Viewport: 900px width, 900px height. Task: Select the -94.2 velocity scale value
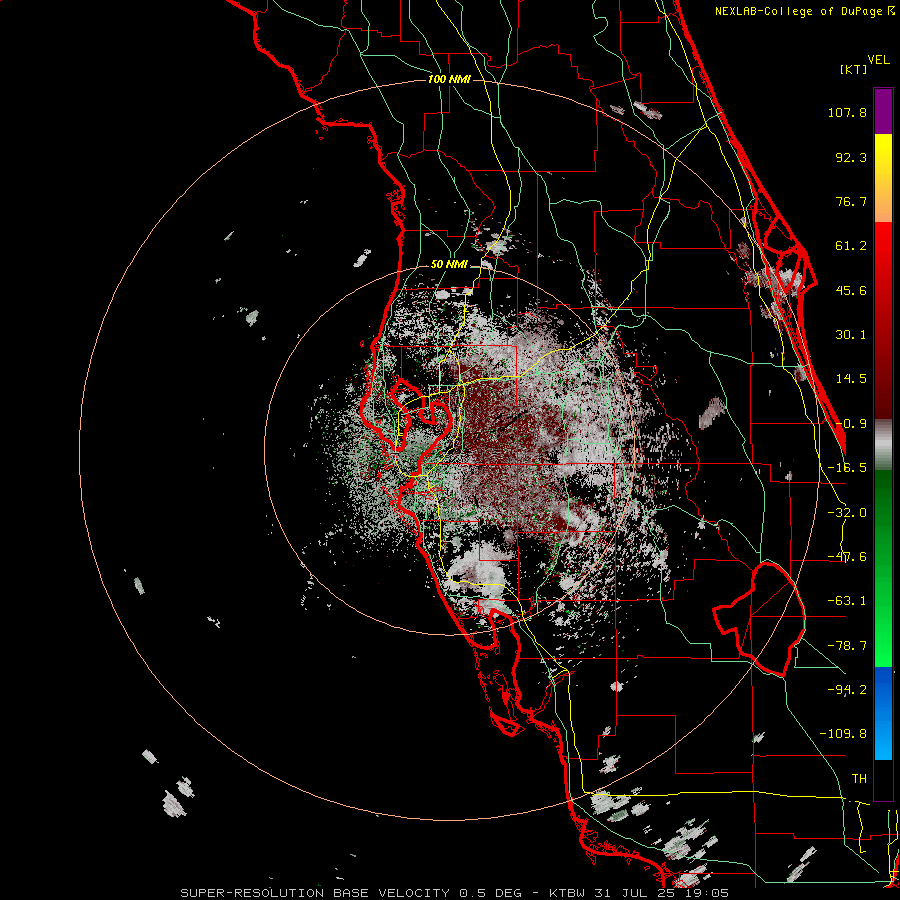(847, 690)
